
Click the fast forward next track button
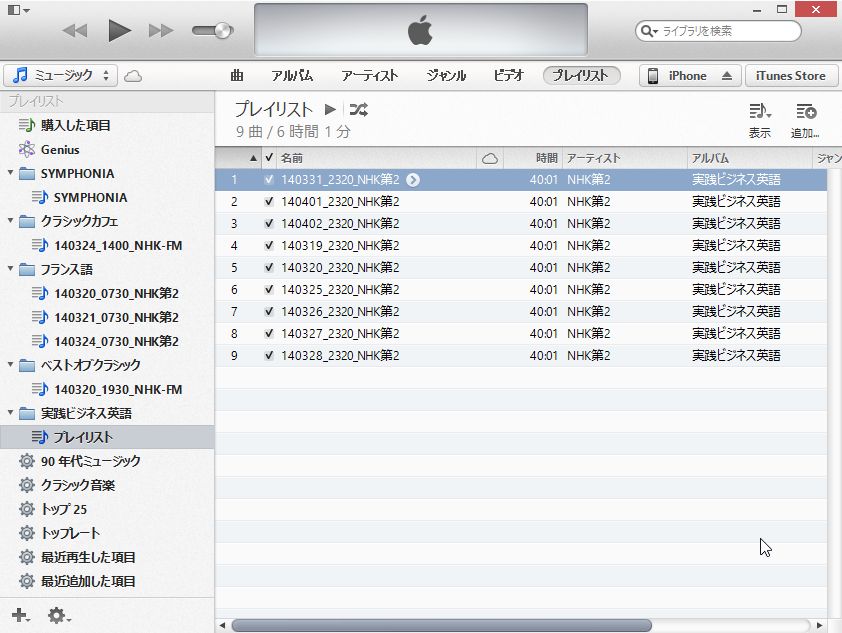161,31
